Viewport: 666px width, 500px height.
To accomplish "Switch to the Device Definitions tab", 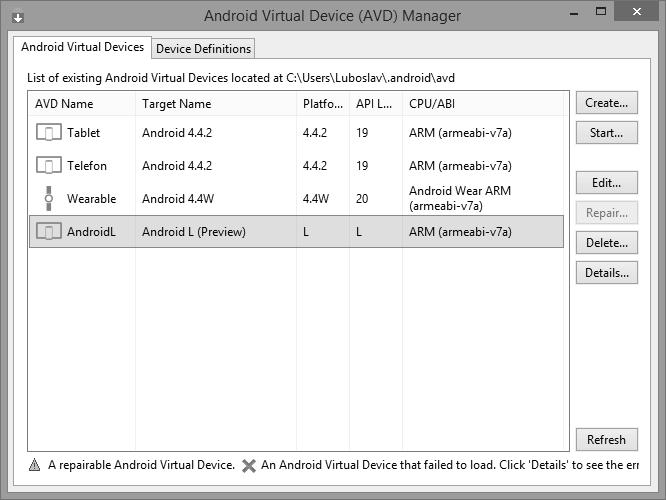I will (x=204, y=48).
